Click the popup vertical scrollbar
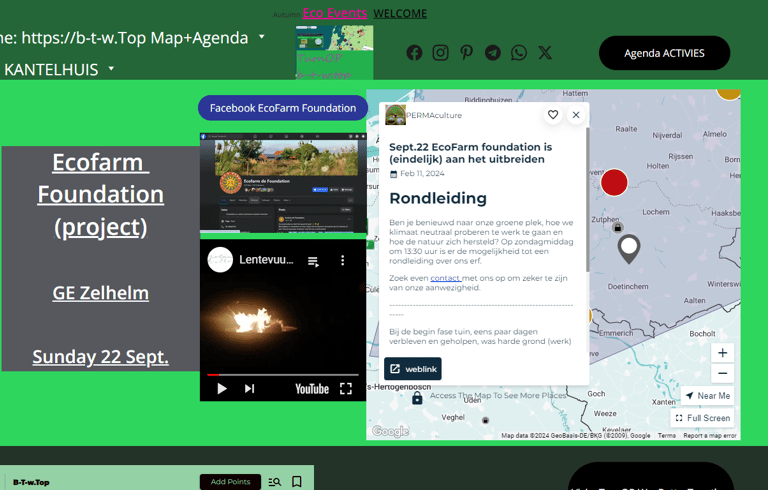This screenshot has width=768, height=490. (x=587, y=199)
